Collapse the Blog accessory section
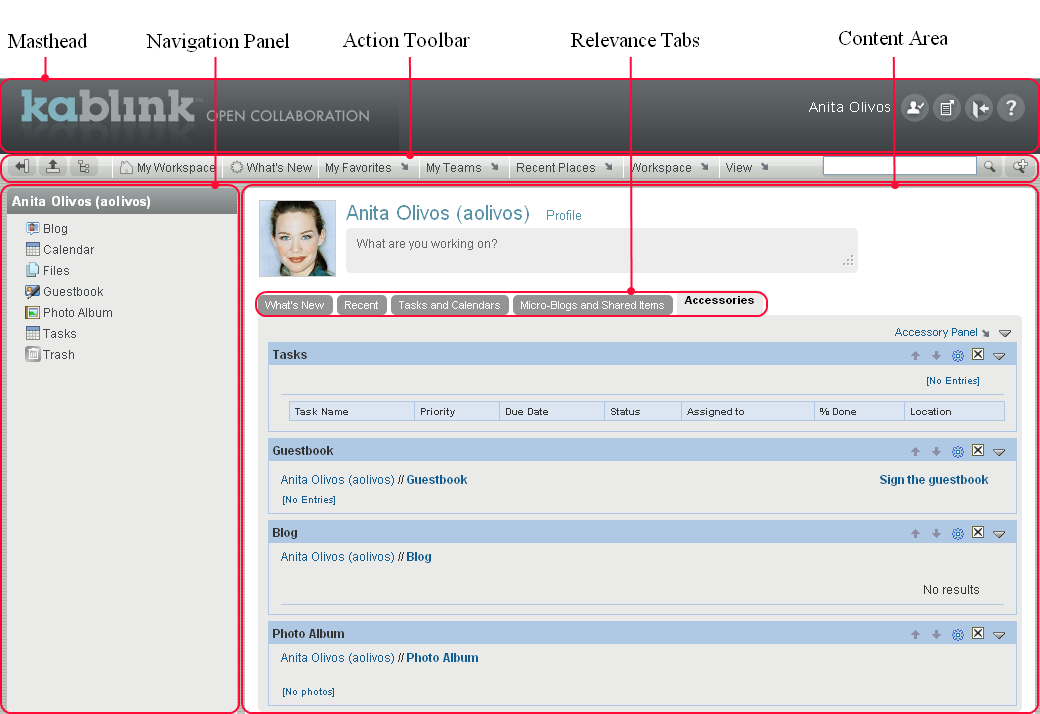 click(x=999, y=534)
